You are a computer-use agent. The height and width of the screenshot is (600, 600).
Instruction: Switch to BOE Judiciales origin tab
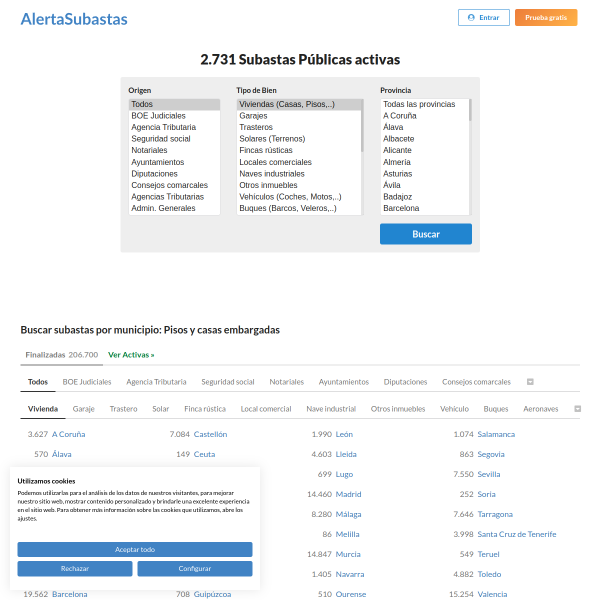87,382
